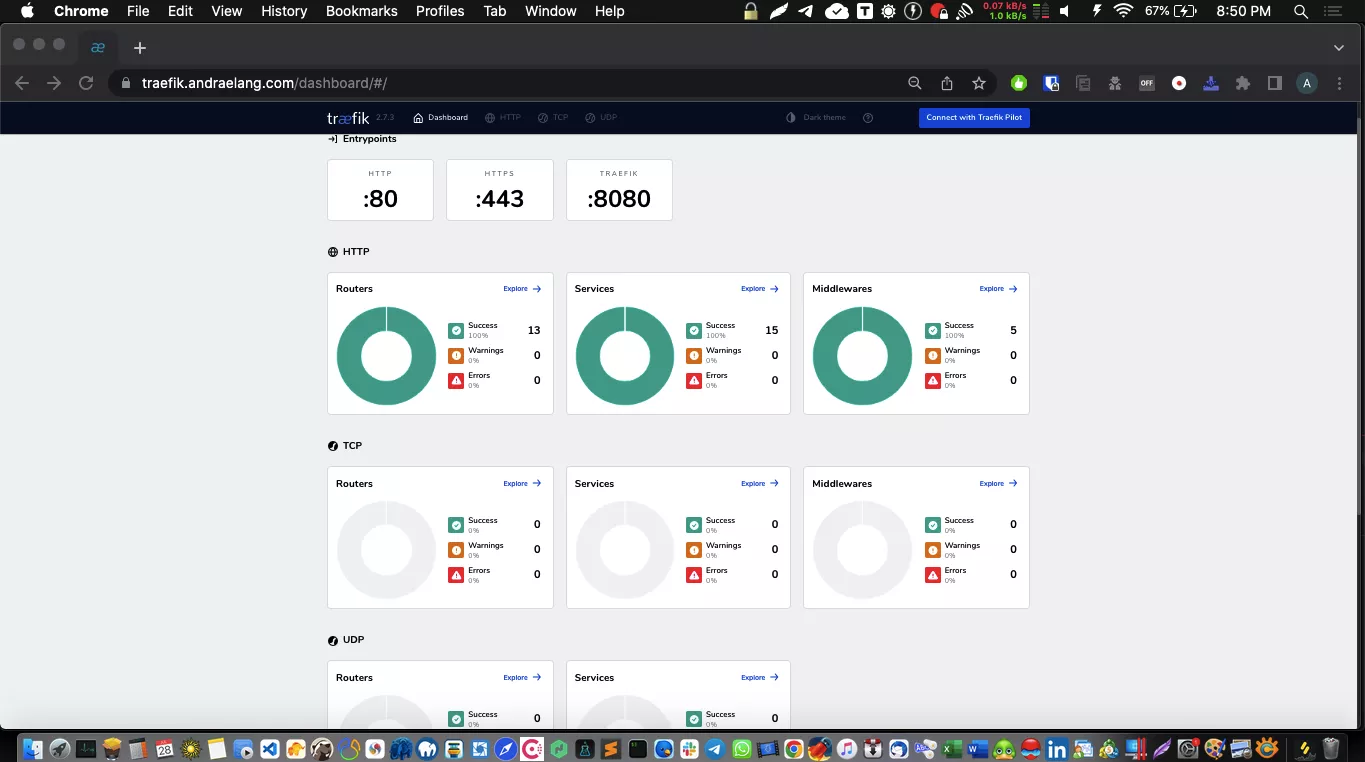1365x762 pixels.
Task: Open WhatsApp from the Dock
Action: tap(741, 748)
